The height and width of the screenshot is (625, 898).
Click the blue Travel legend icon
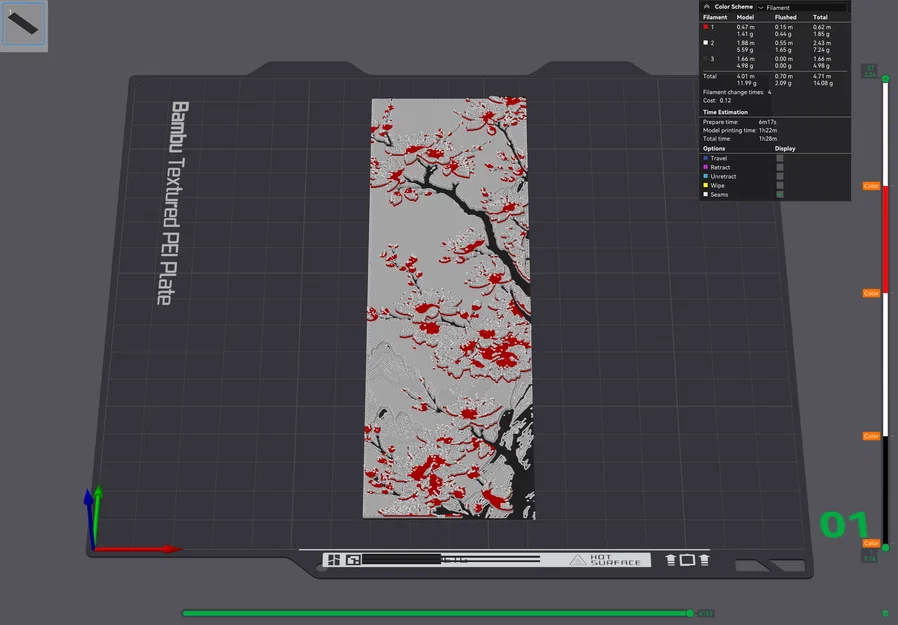tap(705, 158)
